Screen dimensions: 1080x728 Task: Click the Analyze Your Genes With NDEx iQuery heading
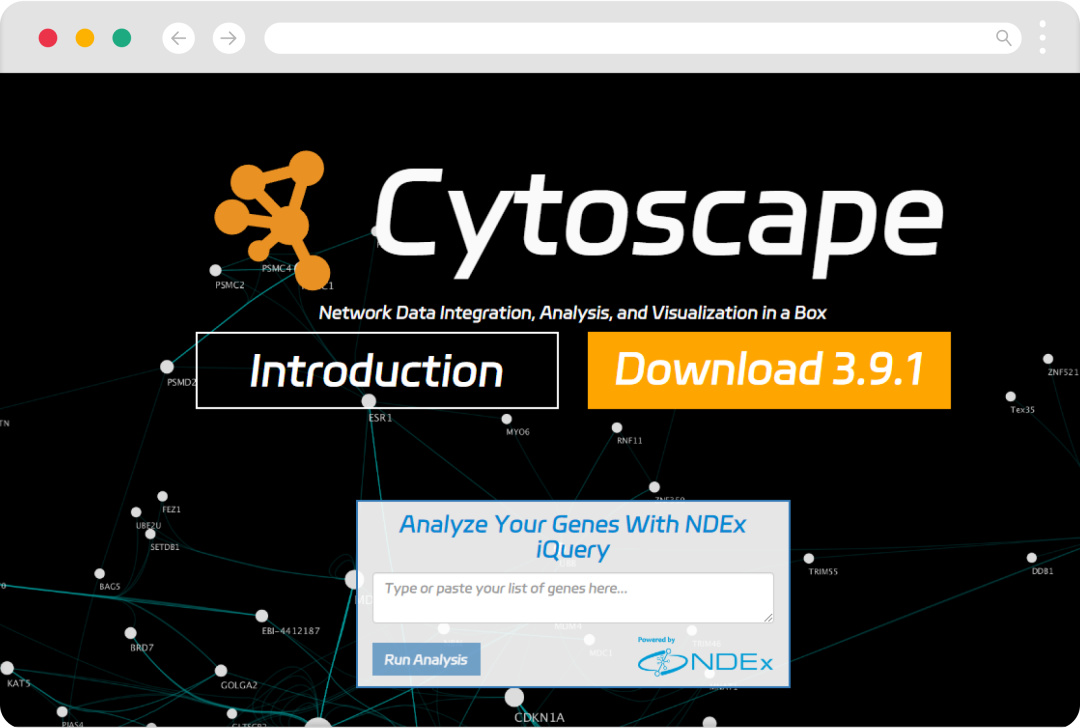coord(573,537)
